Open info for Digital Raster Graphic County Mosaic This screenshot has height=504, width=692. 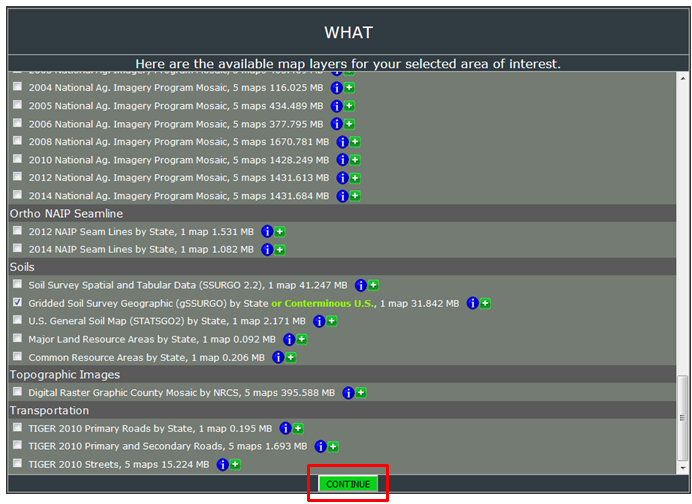(x=348, y=393)
